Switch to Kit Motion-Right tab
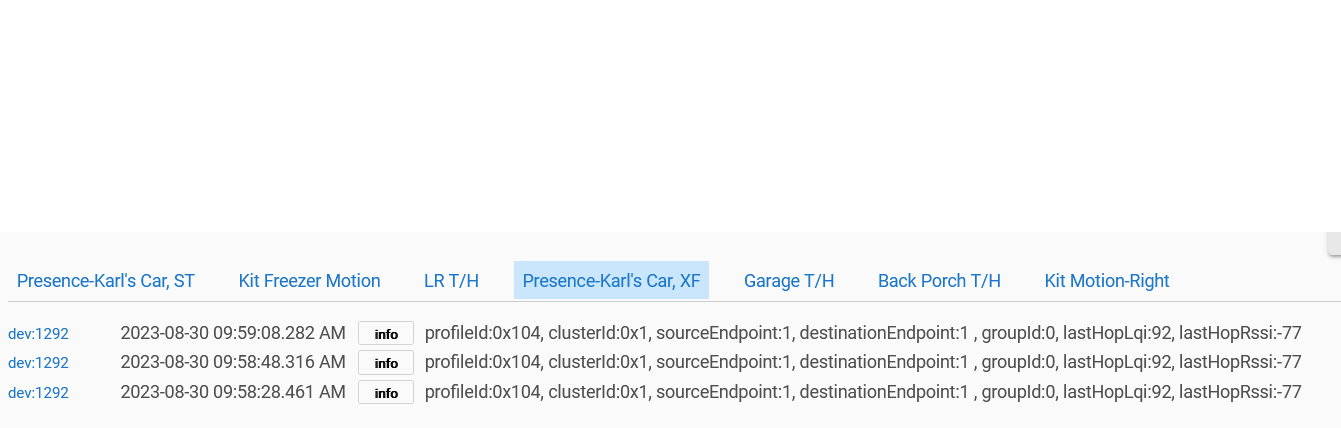Image resolution: width=1341 pixels, height=428 pixels. [1107, 281]
